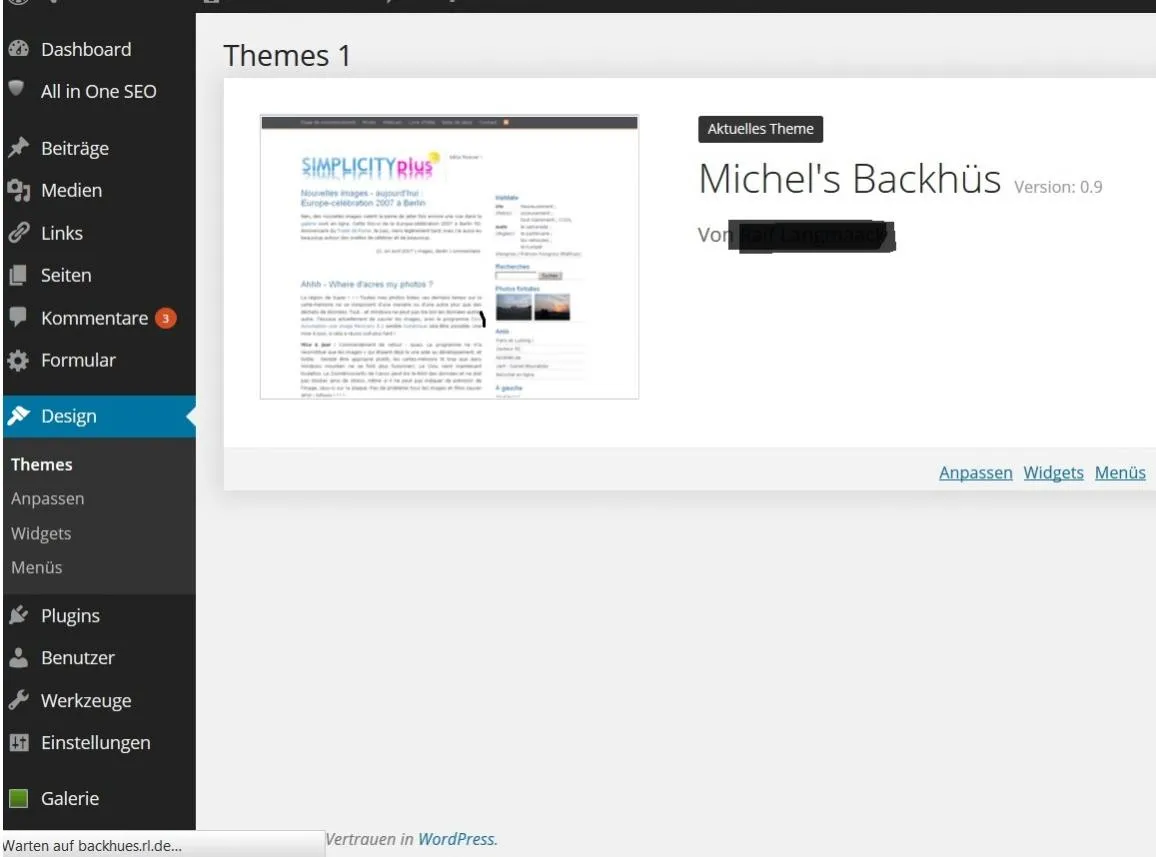Open Anpassen submenu entry in sidebar
1156x857 pixels.
[x=47, y=499]
